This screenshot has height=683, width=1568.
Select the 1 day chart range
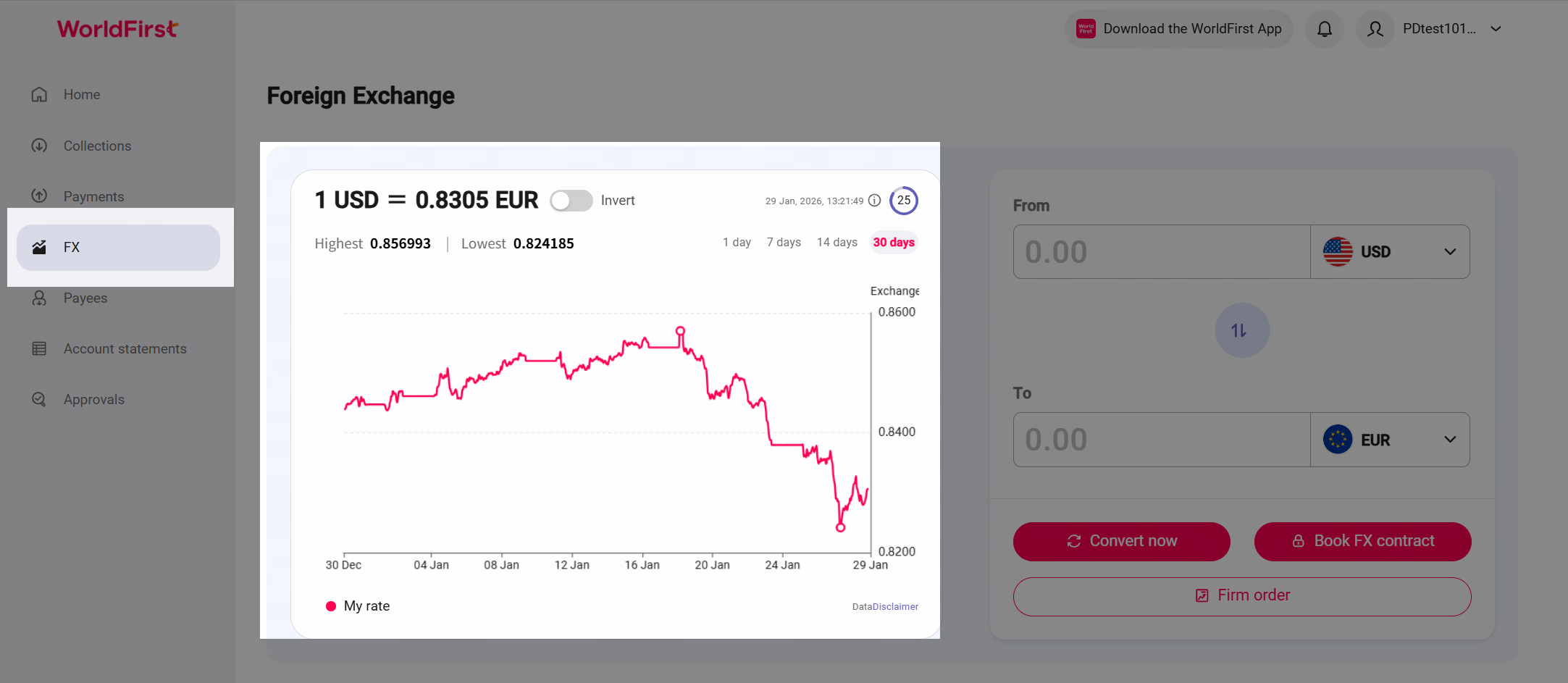click(x=737, y=243)
